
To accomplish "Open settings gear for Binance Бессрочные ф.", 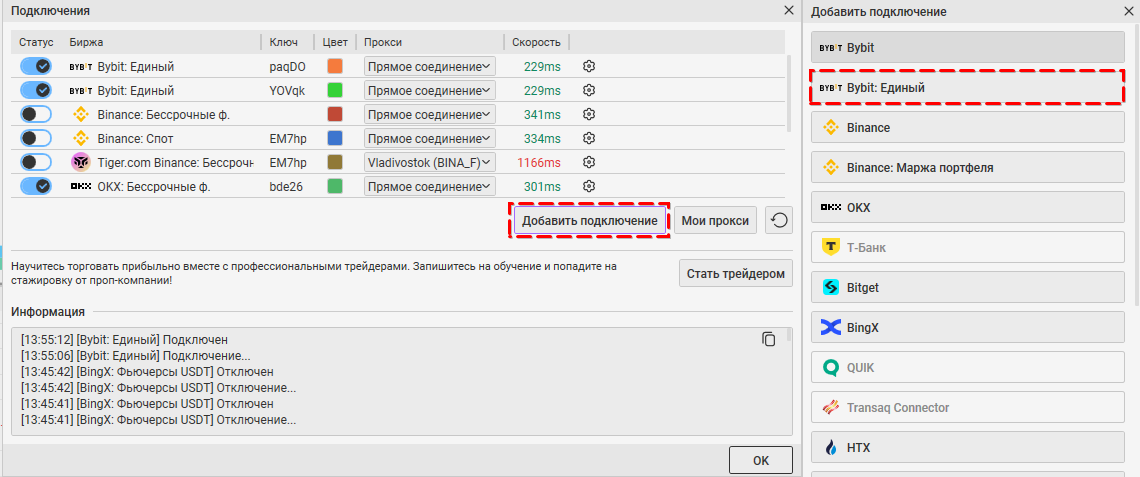I will coord(589,114).
